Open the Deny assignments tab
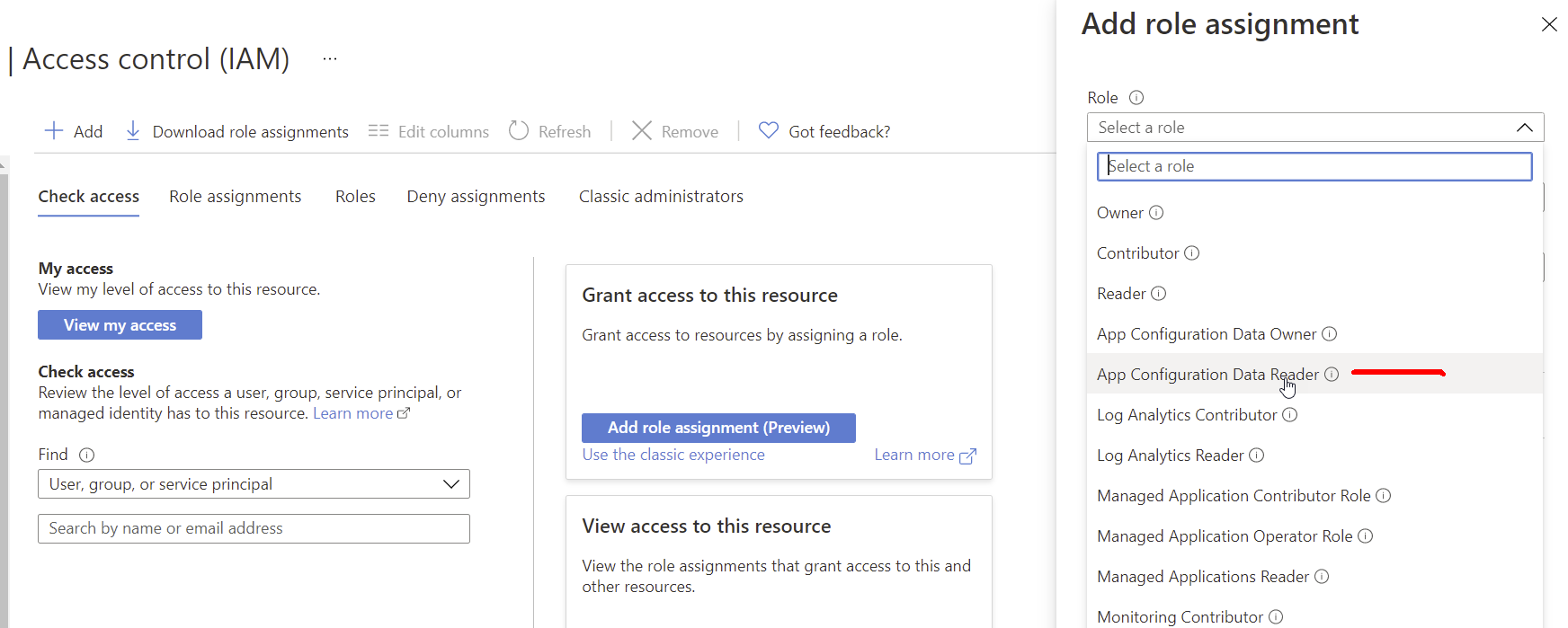1568x628 pixels. [x=476, y=197]
